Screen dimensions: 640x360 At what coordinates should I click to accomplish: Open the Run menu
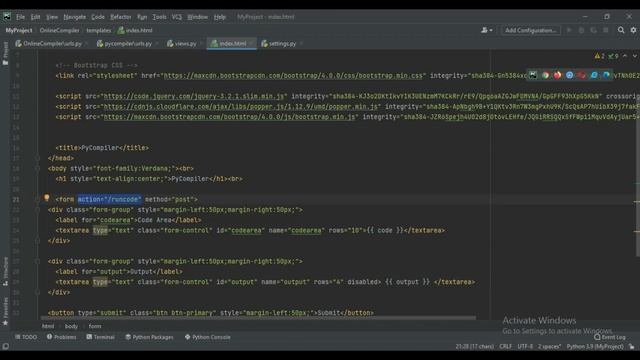[x=142, y=17]
